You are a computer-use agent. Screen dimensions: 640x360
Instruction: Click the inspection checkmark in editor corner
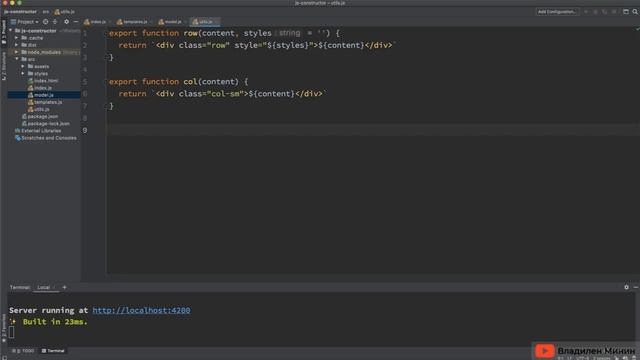(x=637, y=29)
